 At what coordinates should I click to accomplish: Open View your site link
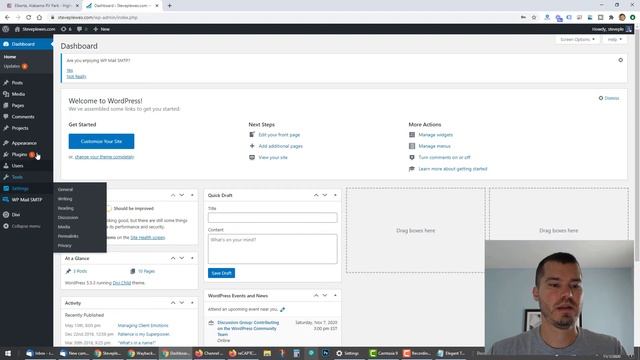coord(273,158)
